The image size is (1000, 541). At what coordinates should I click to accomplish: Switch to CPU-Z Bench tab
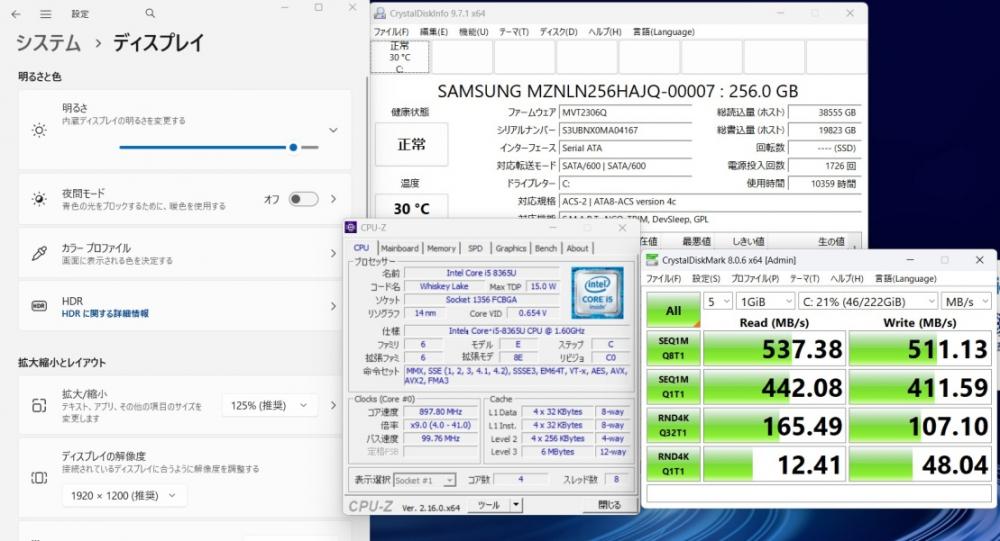tap(545, 248)
